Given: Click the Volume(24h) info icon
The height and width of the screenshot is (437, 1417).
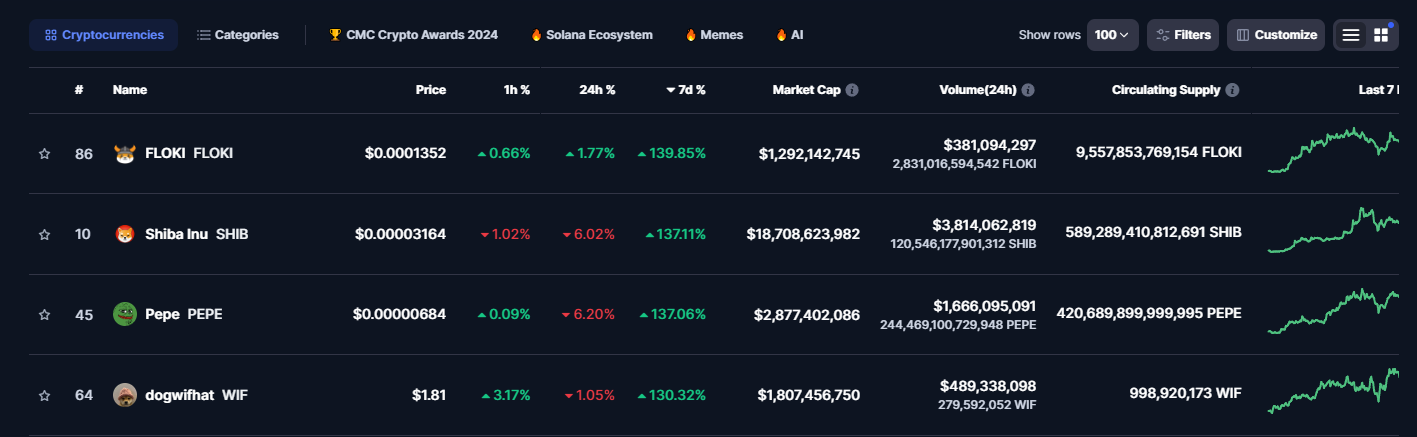Looking at the screenshot, I should [x=1028, y=90].
